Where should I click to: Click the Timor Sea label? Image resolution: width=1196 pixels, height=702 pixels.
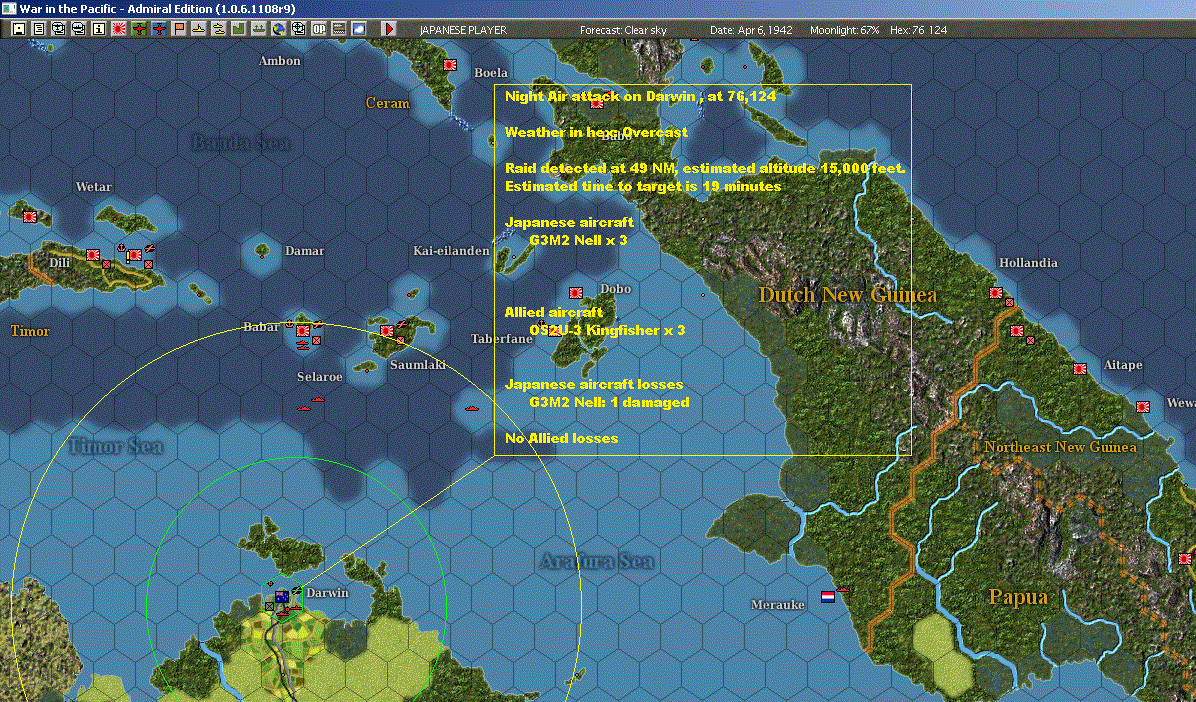pyautogui.click(x=116, y=446)
